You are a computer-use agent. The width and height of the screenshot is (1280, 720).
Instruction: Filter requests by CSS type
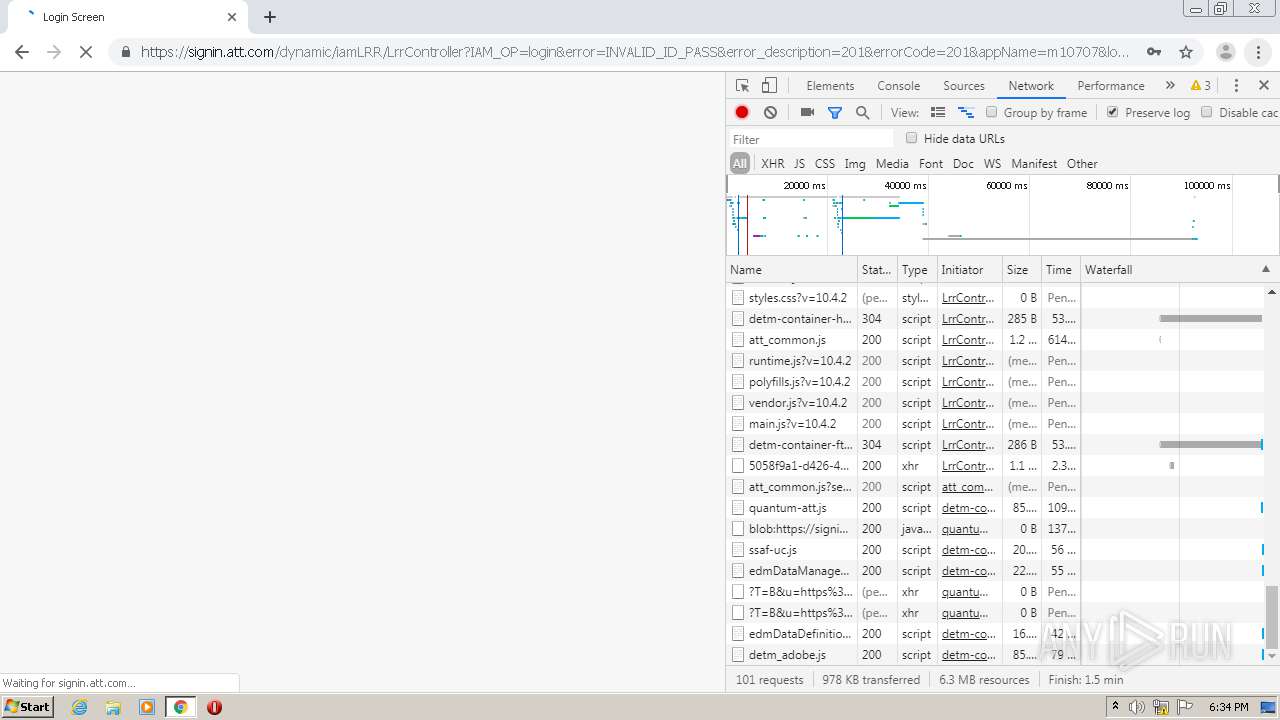tap(825, 164)
